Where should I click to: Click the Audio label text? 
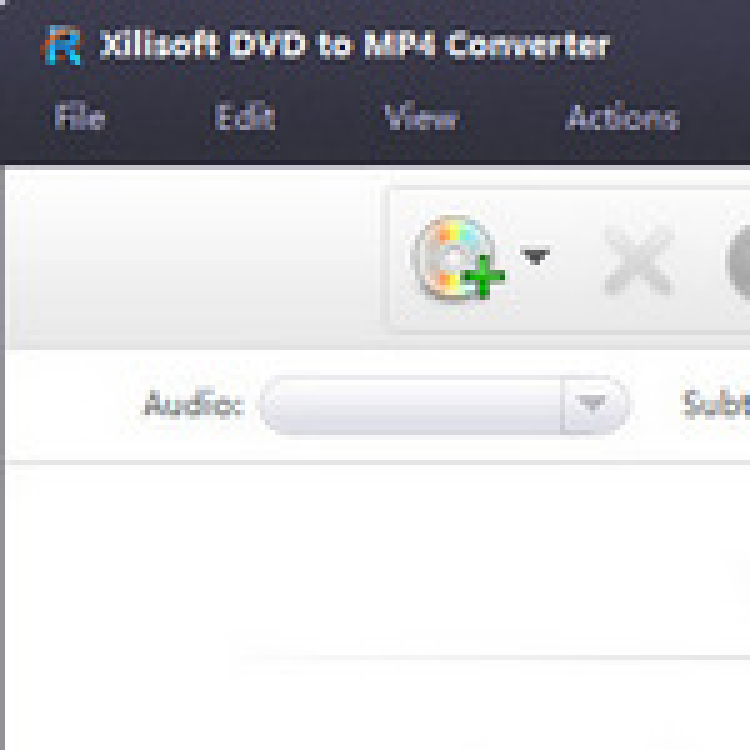coord(194,405)
